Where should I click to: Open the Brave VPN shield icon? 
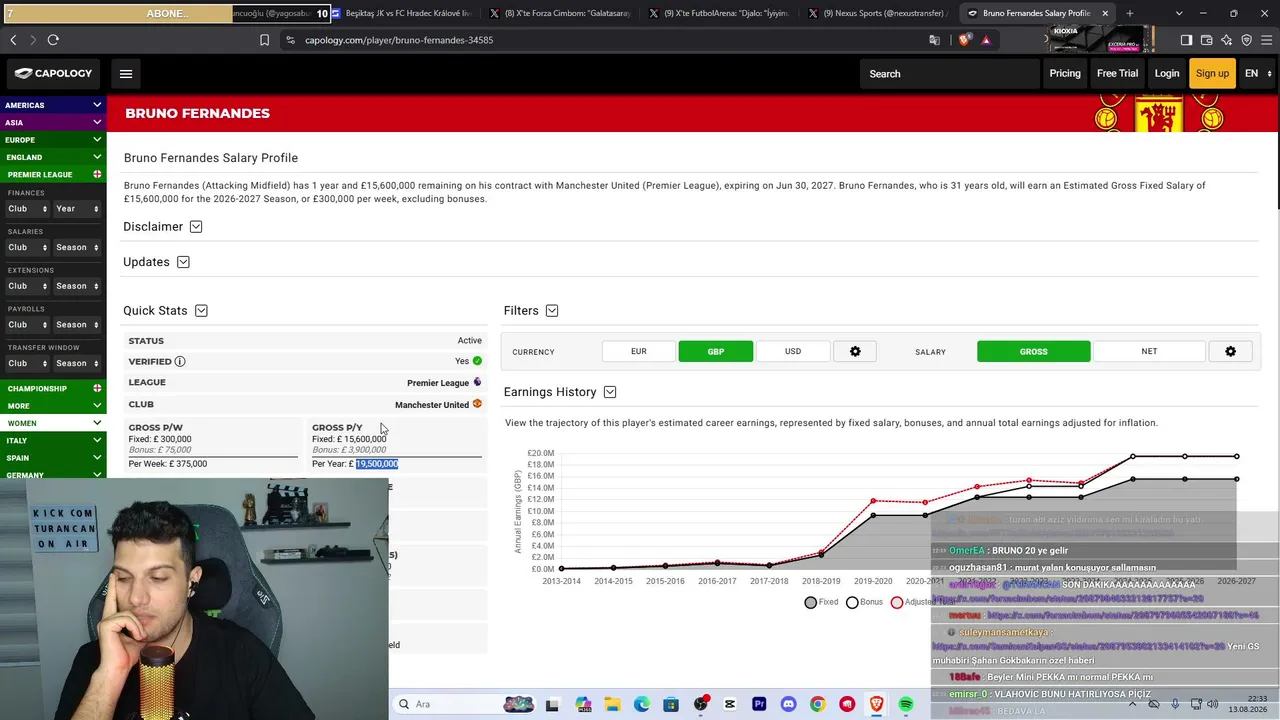[x=1246, y=40]
